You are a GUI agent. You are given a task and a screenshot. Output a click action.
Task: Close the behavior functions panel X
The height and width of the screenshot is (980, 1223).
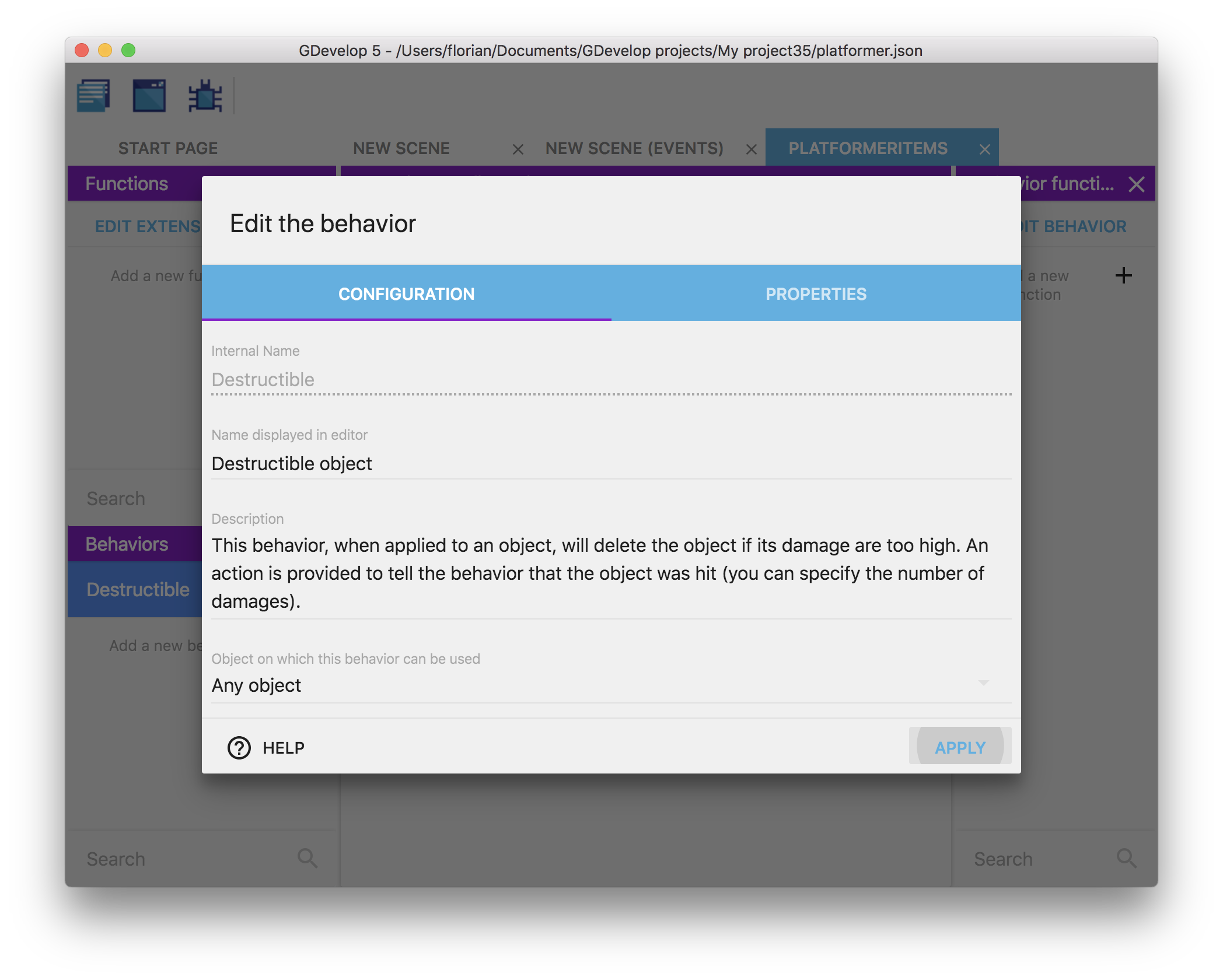point(1136,184)
